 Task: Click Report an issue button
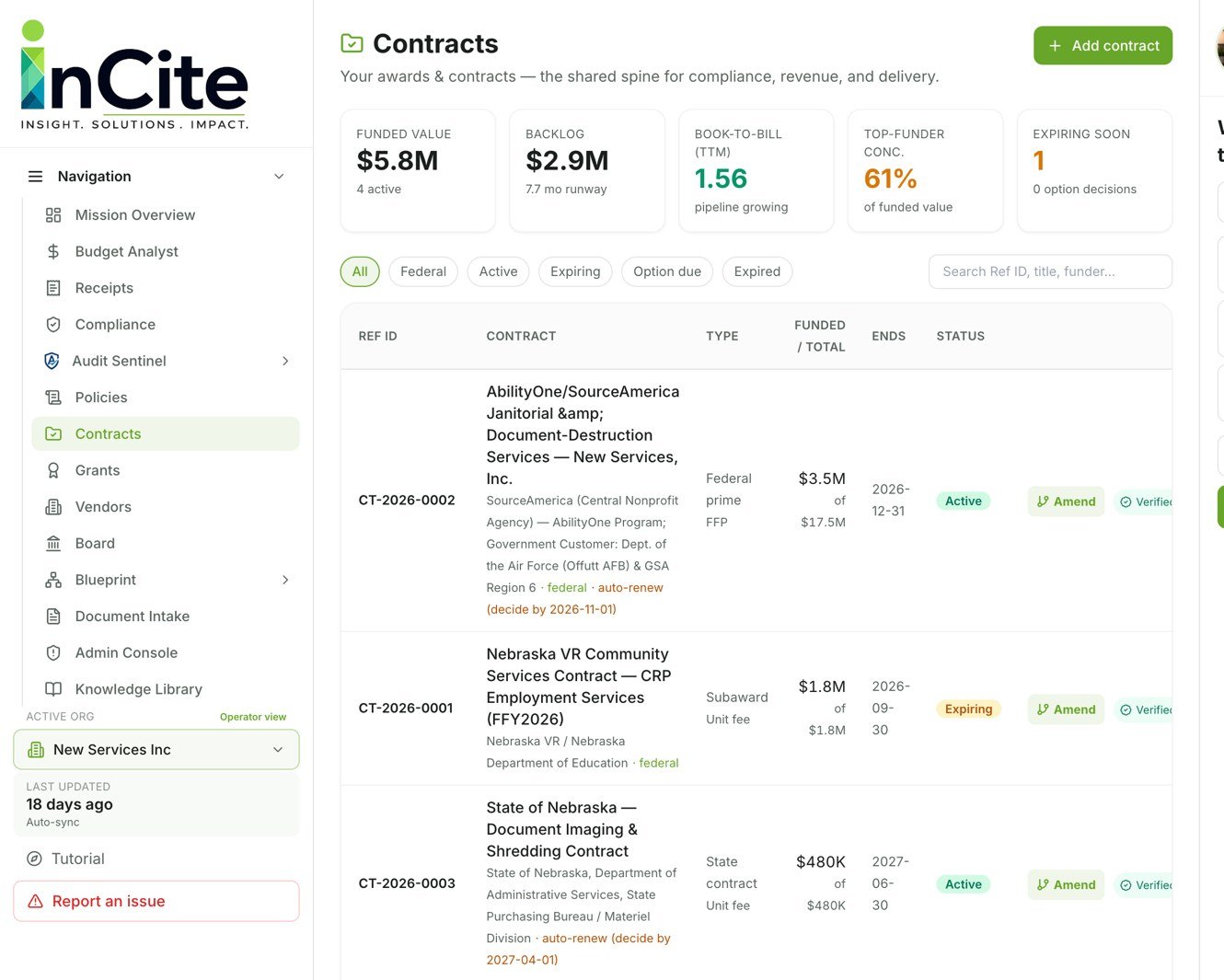point(156,902)
